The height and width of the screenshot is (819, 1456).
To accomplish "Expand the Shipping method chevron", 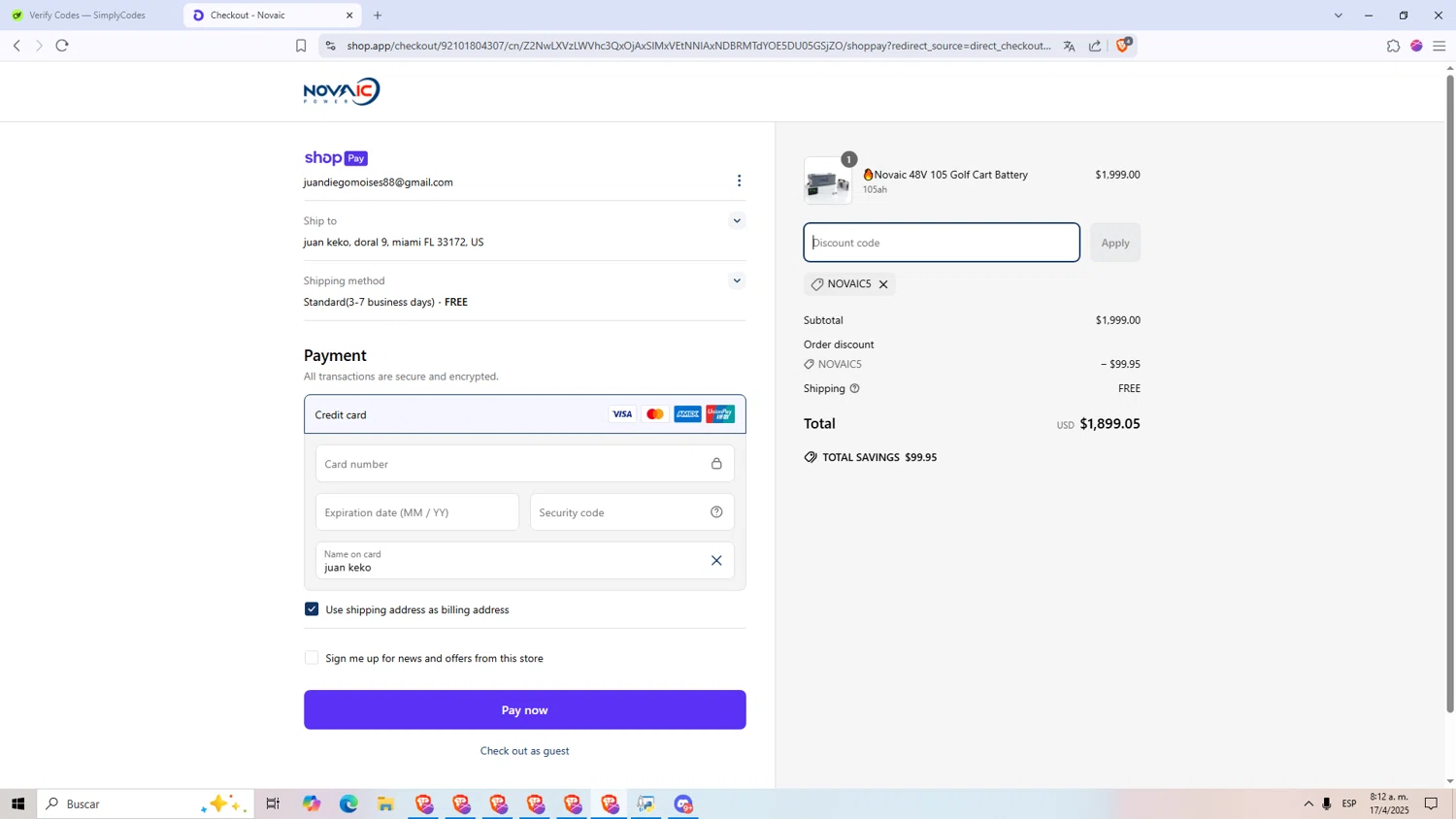I will tap(737, 281).
